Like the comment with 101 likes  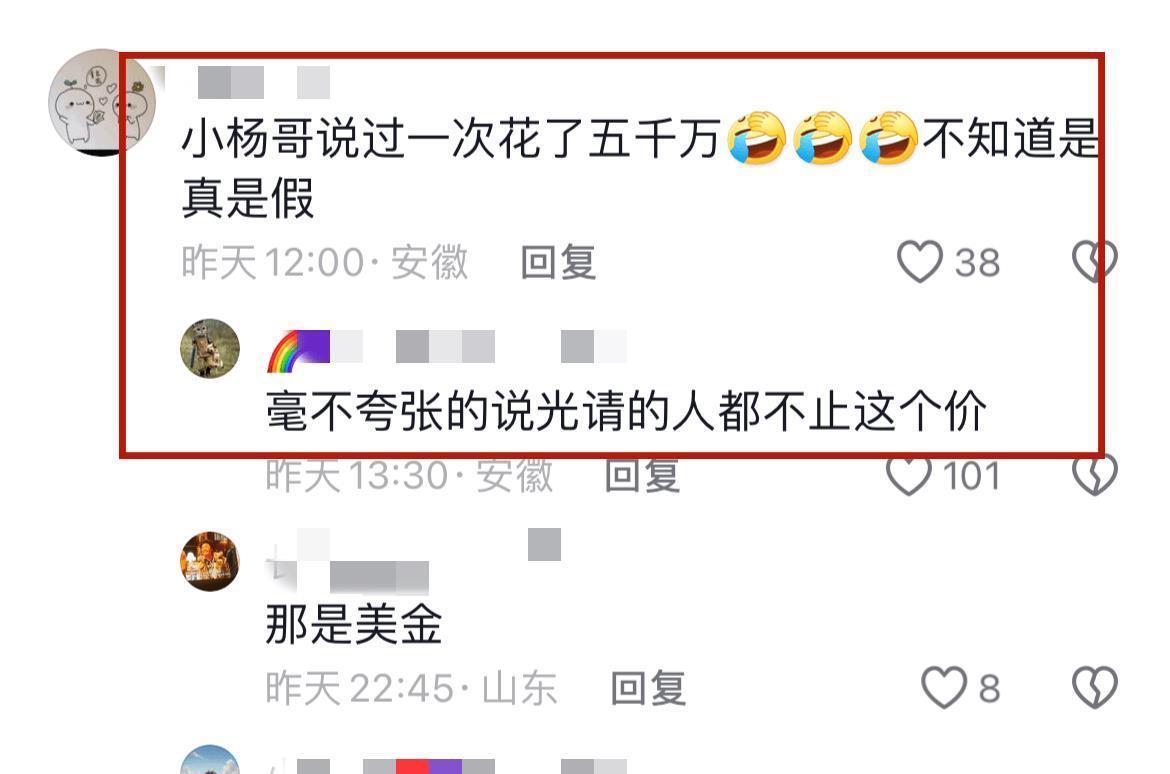pos(909,475)
